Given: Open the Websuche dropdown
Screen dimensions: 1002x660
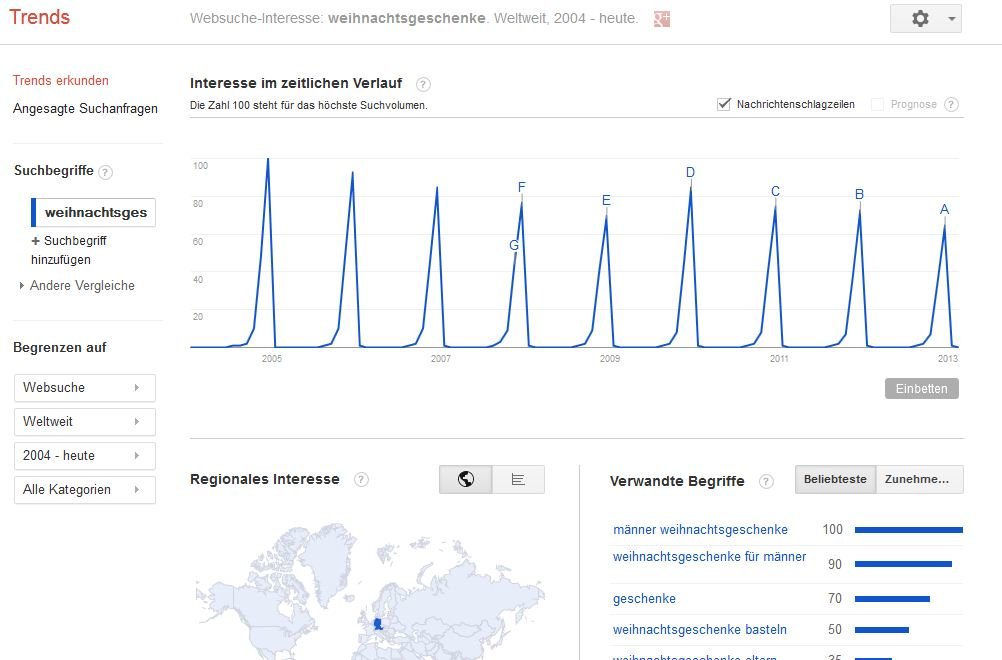Looking at the screenshot, I should coord(85,388).
